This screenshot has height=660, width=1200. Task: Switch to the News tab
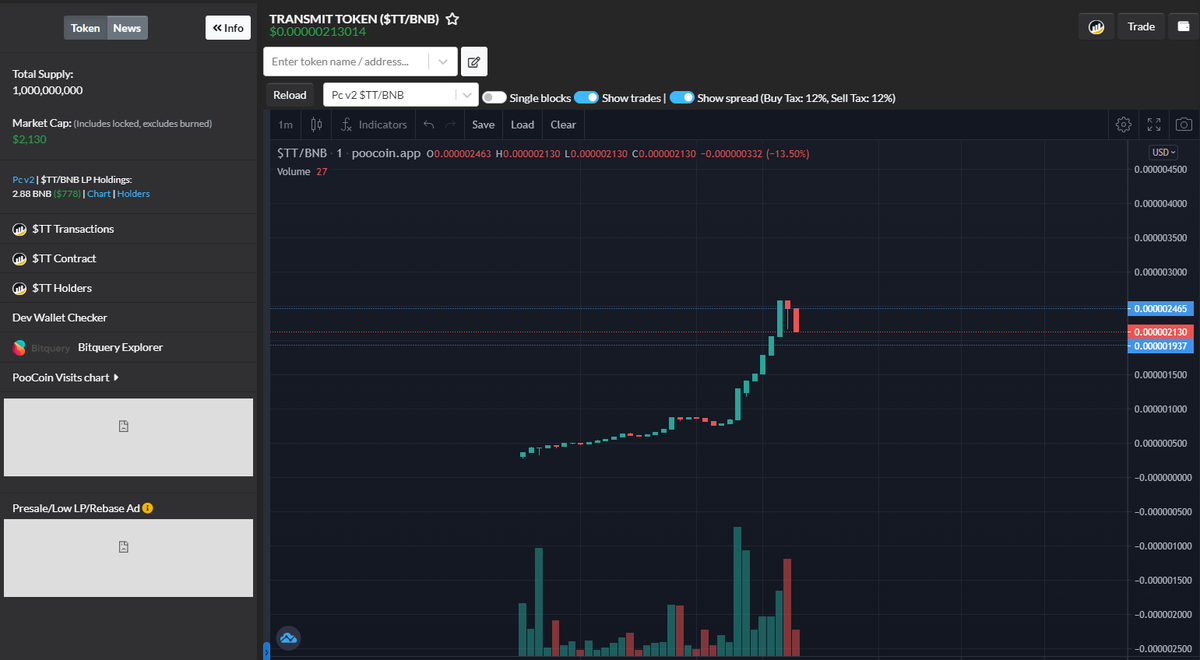(x=127, y=28)
